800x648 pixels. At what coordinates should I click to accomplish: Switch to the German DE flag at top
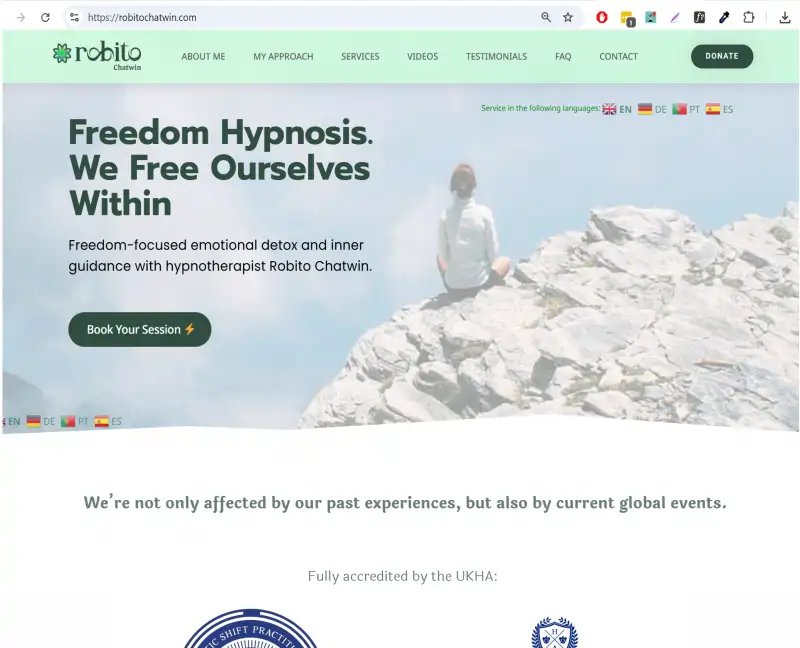(x=652, y=109)
